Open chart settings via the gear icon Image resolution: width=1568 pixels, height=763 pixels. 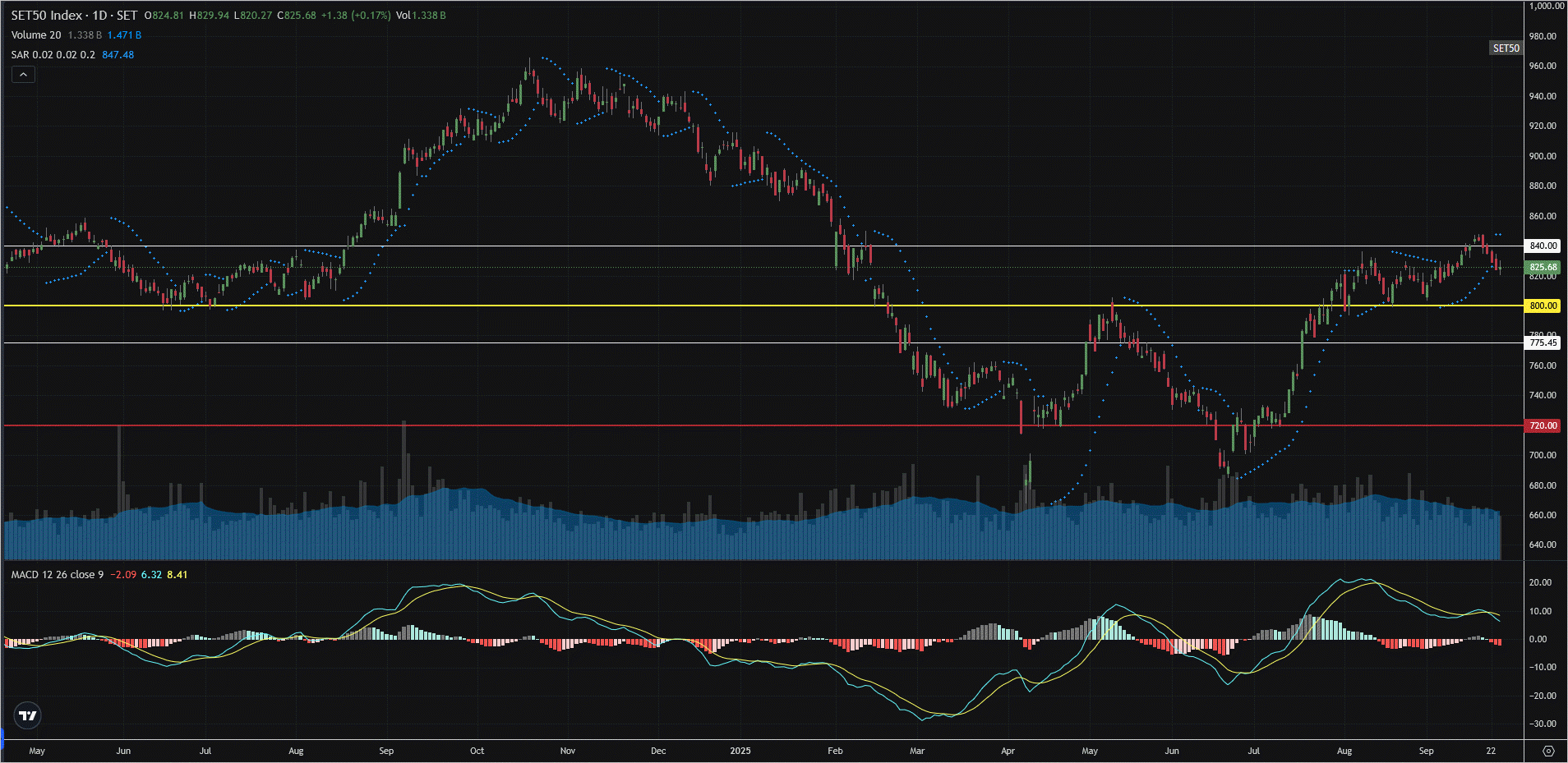point(1548,751)
